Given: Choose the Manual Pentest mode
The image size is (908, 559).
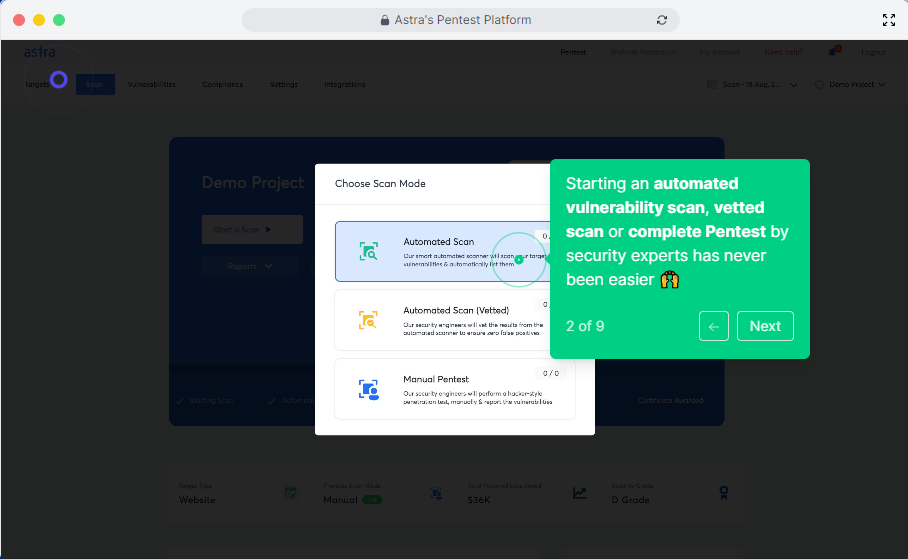Looking at the screenshot, I should tap(455, 389).
